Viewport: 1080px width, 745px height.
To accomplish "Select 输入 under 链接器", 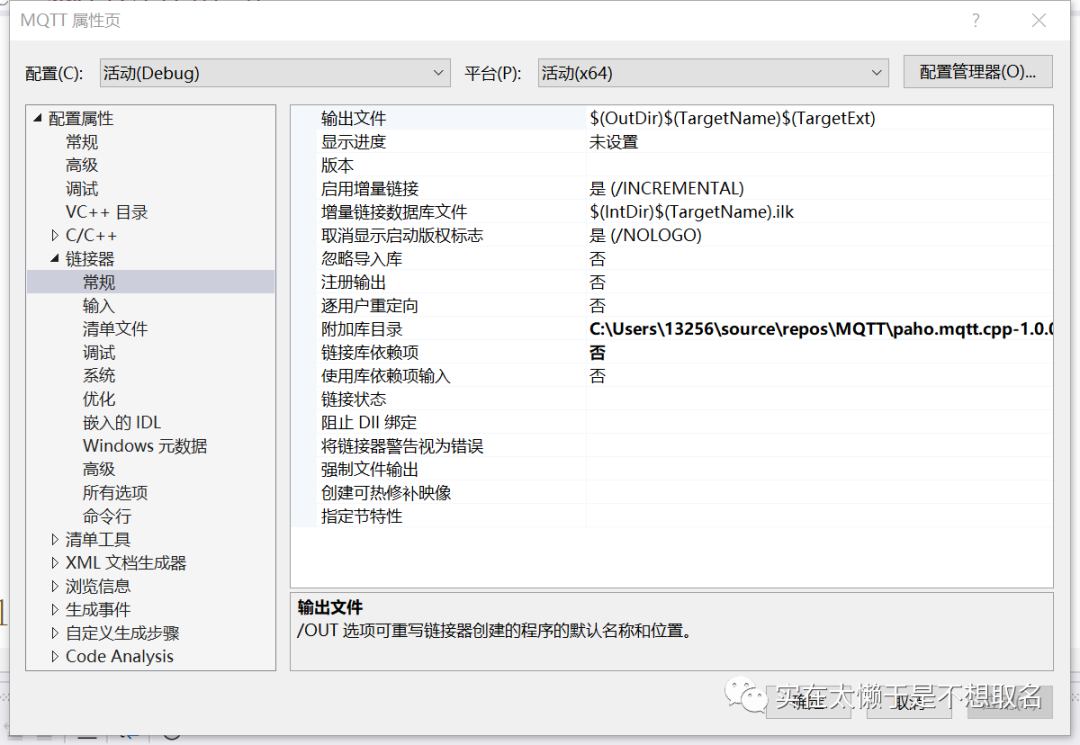I will pos(99,306).
